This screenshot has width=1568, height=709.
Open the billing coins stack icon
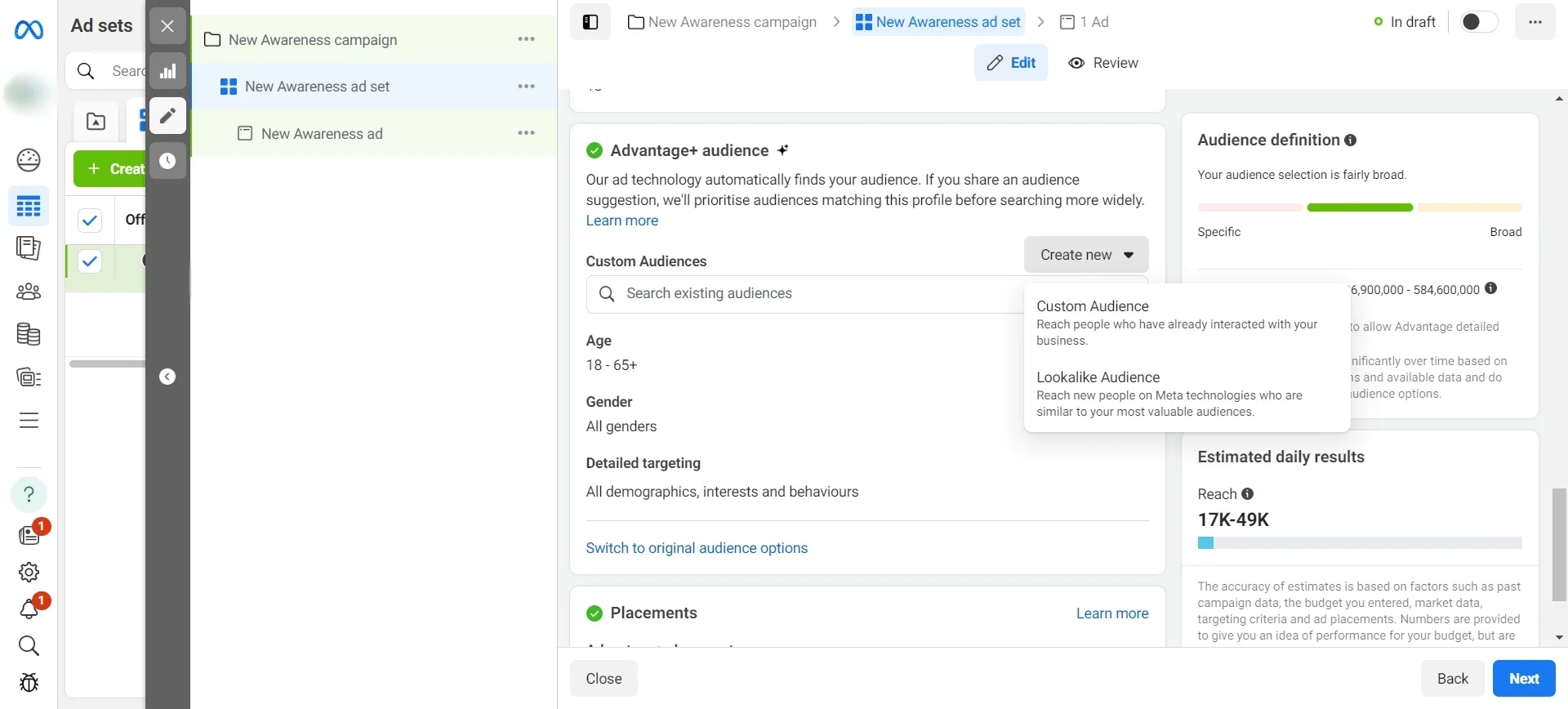click(x=29, y=334)
